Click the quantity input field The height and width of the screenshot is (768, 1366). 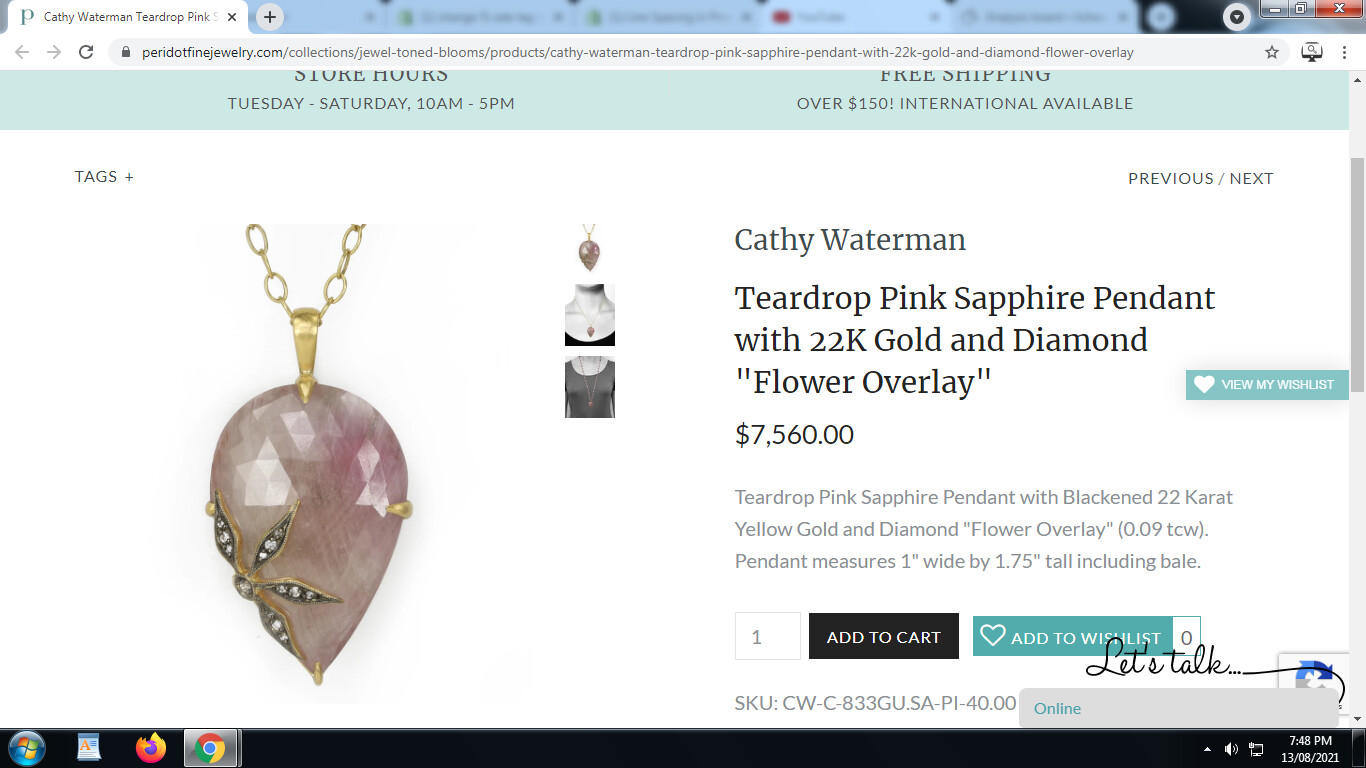768,636
